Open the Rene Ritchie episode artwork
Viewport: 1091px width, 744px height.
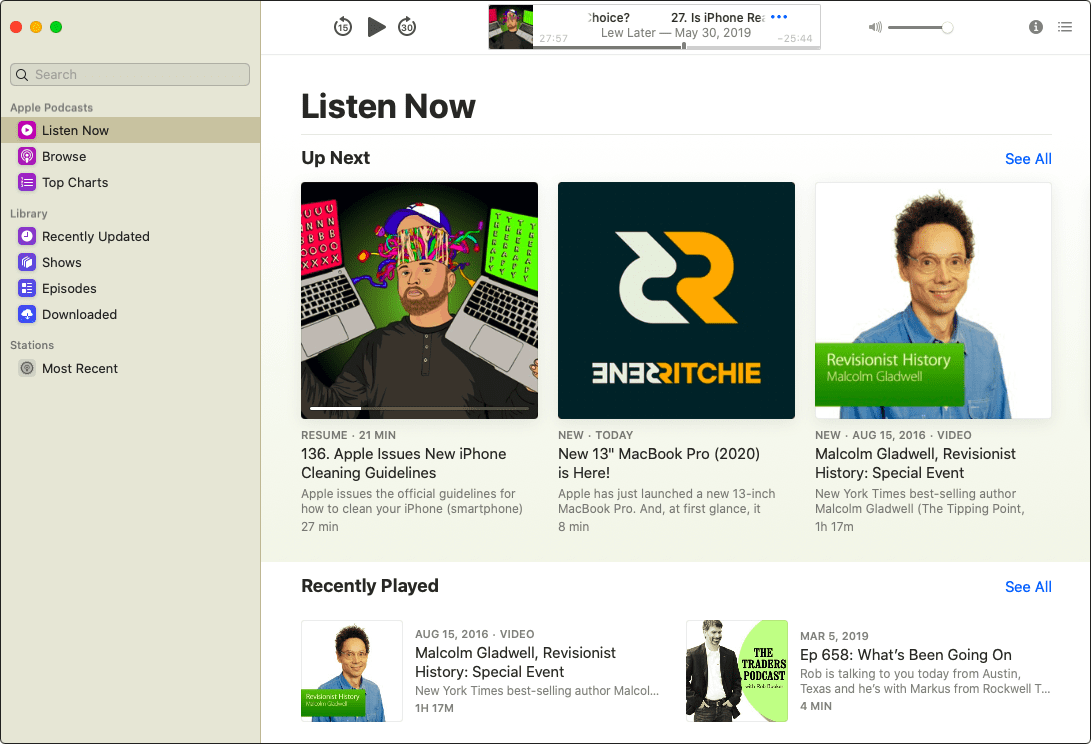[676, 300]
